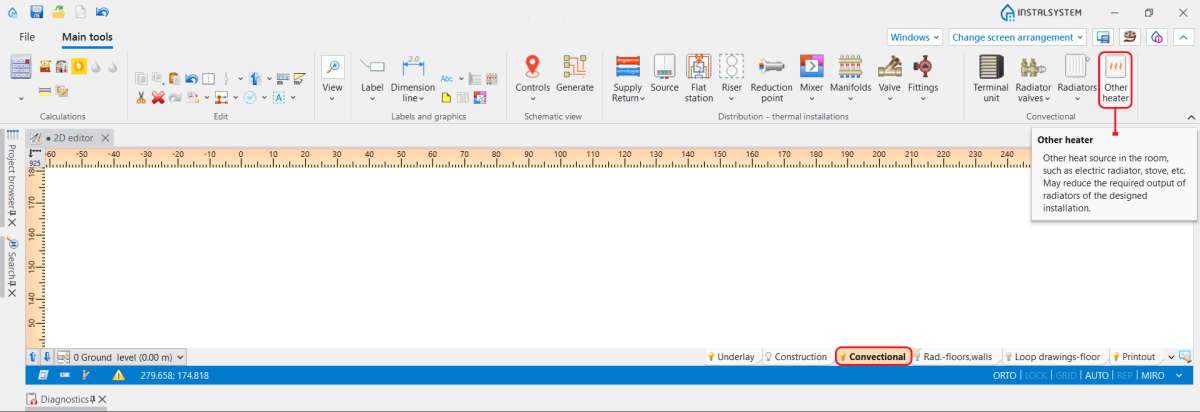Add a Terminal unit
Image resolution: width=1200 pixels, height=412 pixels.
coord(991,78)
